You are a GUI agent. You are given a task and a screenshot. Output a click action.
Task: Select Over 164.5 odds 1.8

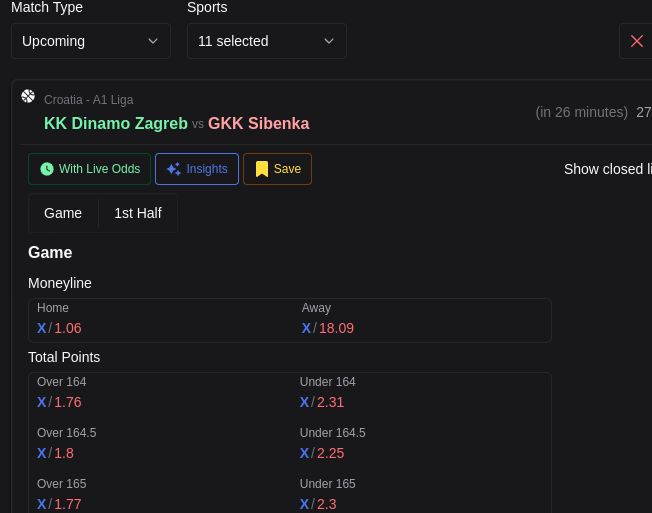click(64, 453)
